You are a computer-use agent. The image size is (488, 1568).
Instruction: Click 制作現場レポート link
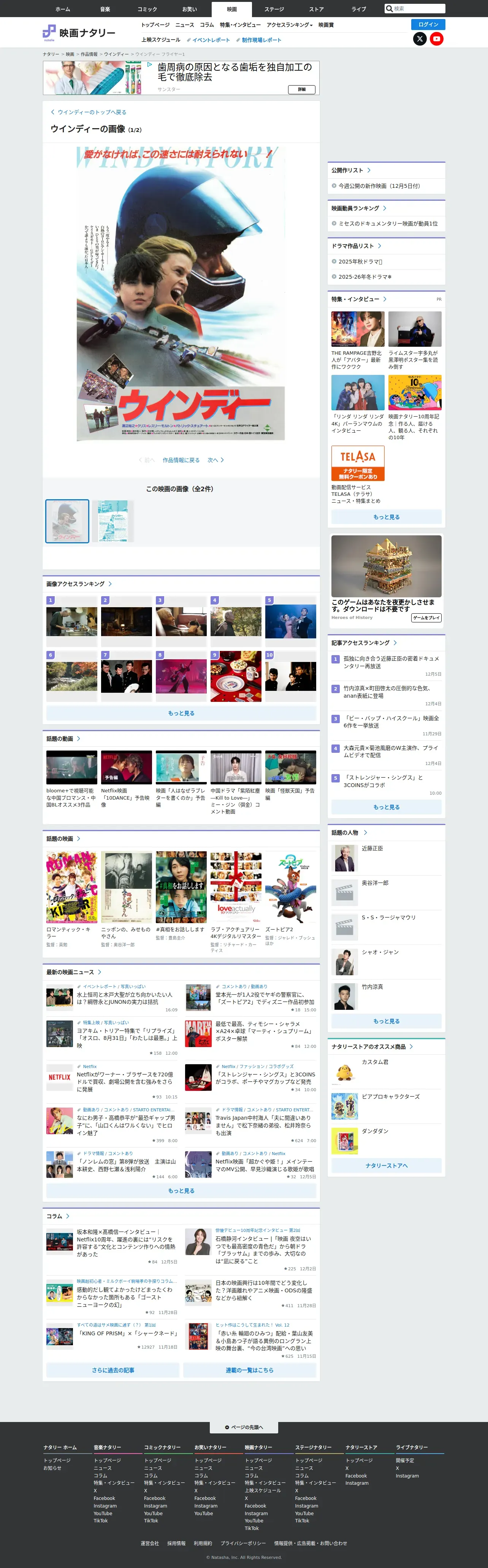261,40
